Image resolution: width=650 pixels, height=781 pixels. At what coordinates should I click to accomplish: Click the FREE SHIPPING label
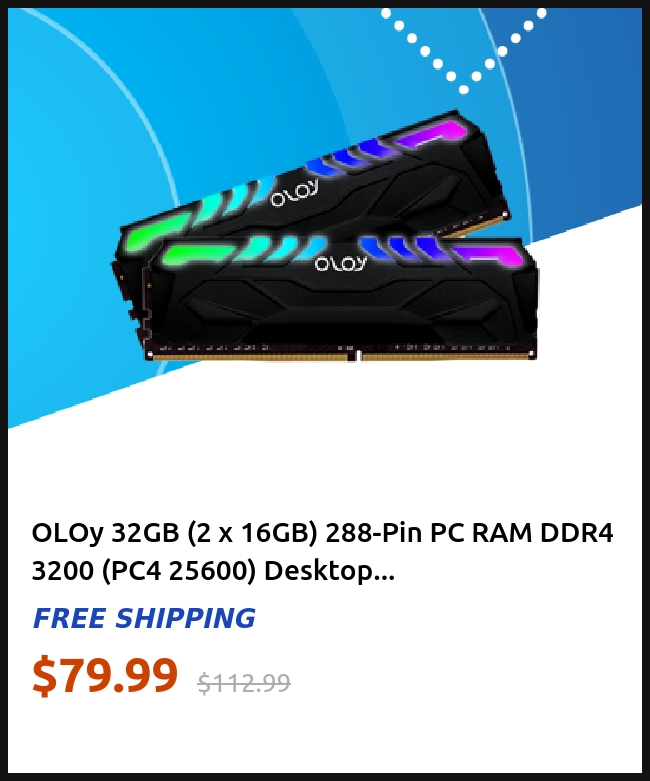coord(144,618)
